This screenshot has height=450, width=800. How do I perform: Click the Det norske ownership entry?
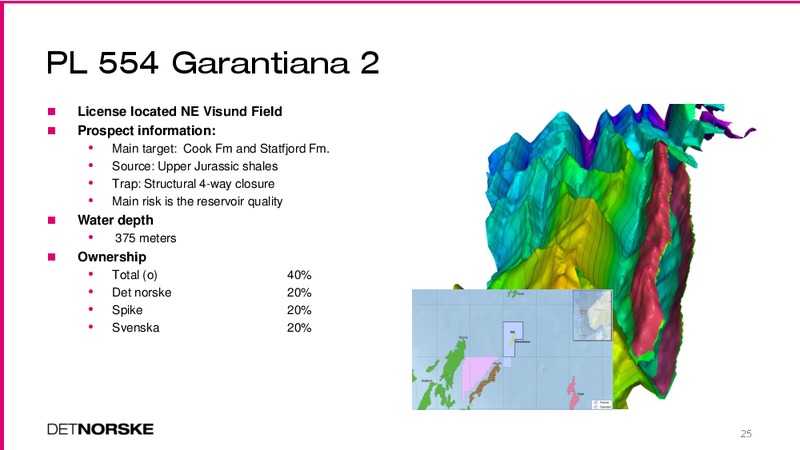coord(141,292)
